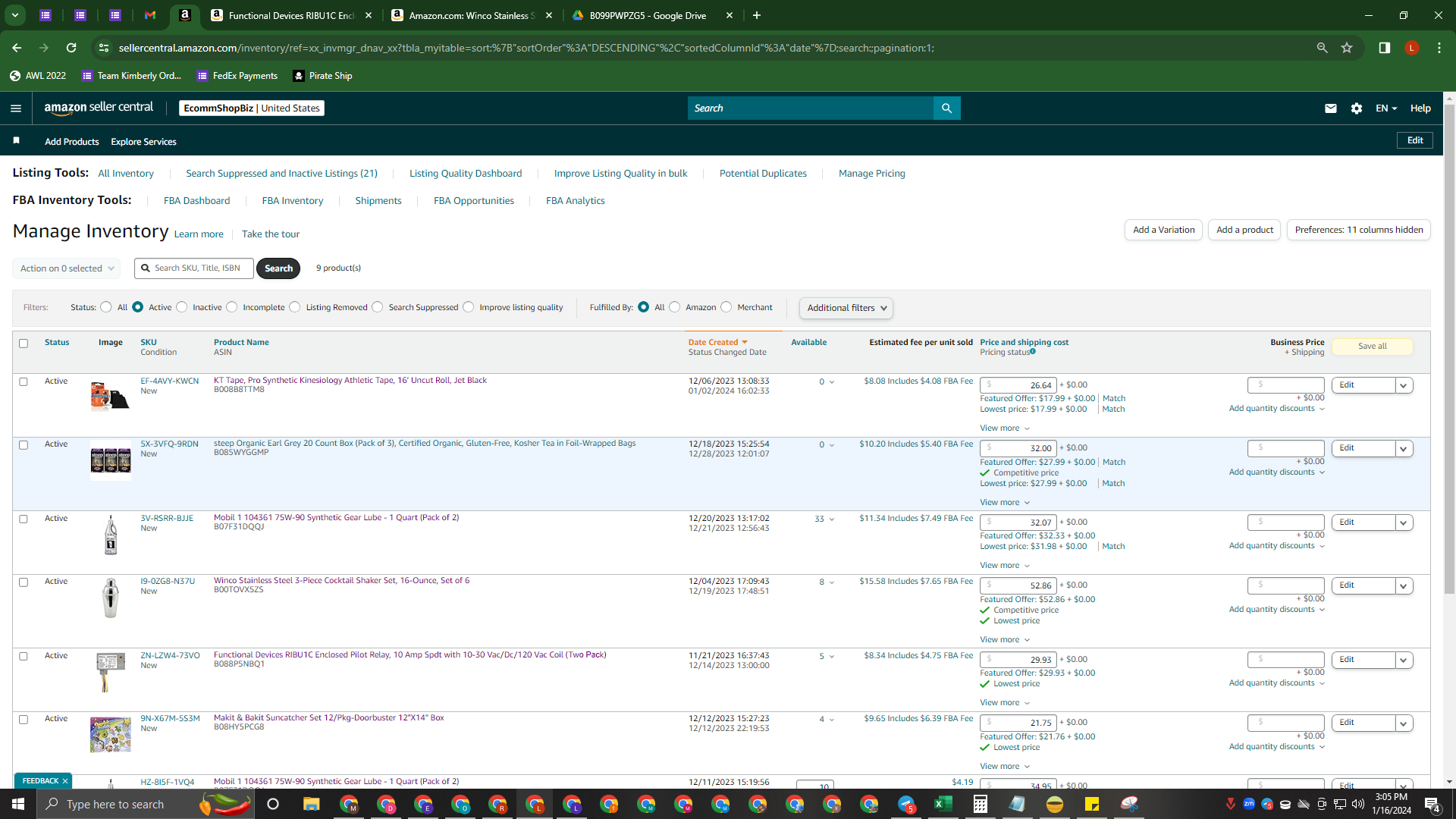1456x819 pixels.
Task: Tick the select-all checkbox in table header
Action: (24, 344)
